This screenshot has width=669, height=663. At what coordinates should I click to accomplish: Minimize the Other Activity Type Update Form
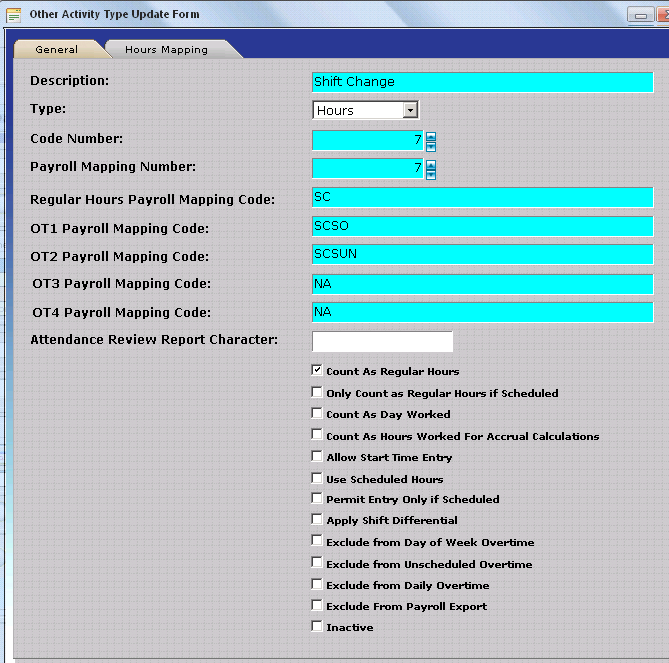click(641, 15)
